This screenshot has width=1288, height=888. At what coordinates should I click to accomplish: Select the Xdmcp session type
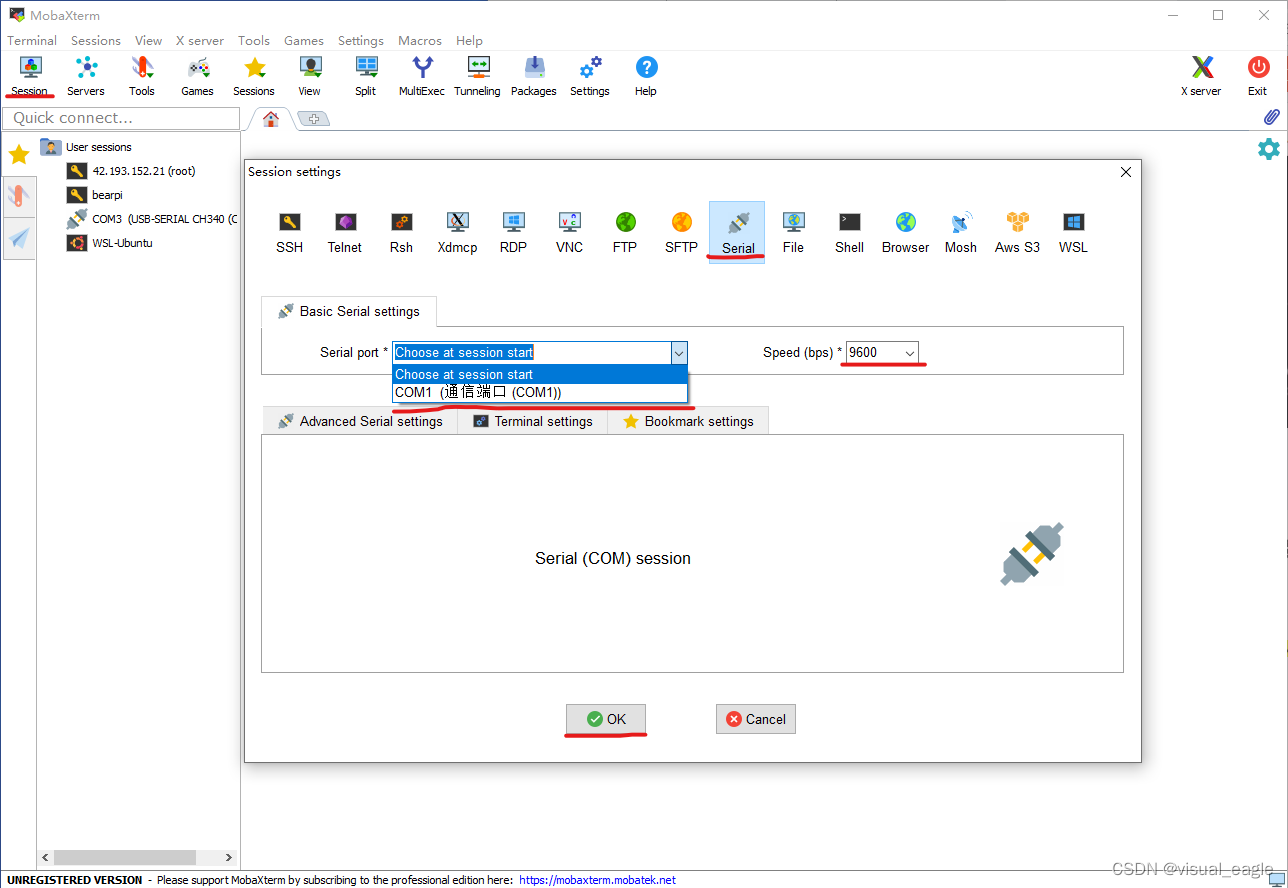pos(457,233)
